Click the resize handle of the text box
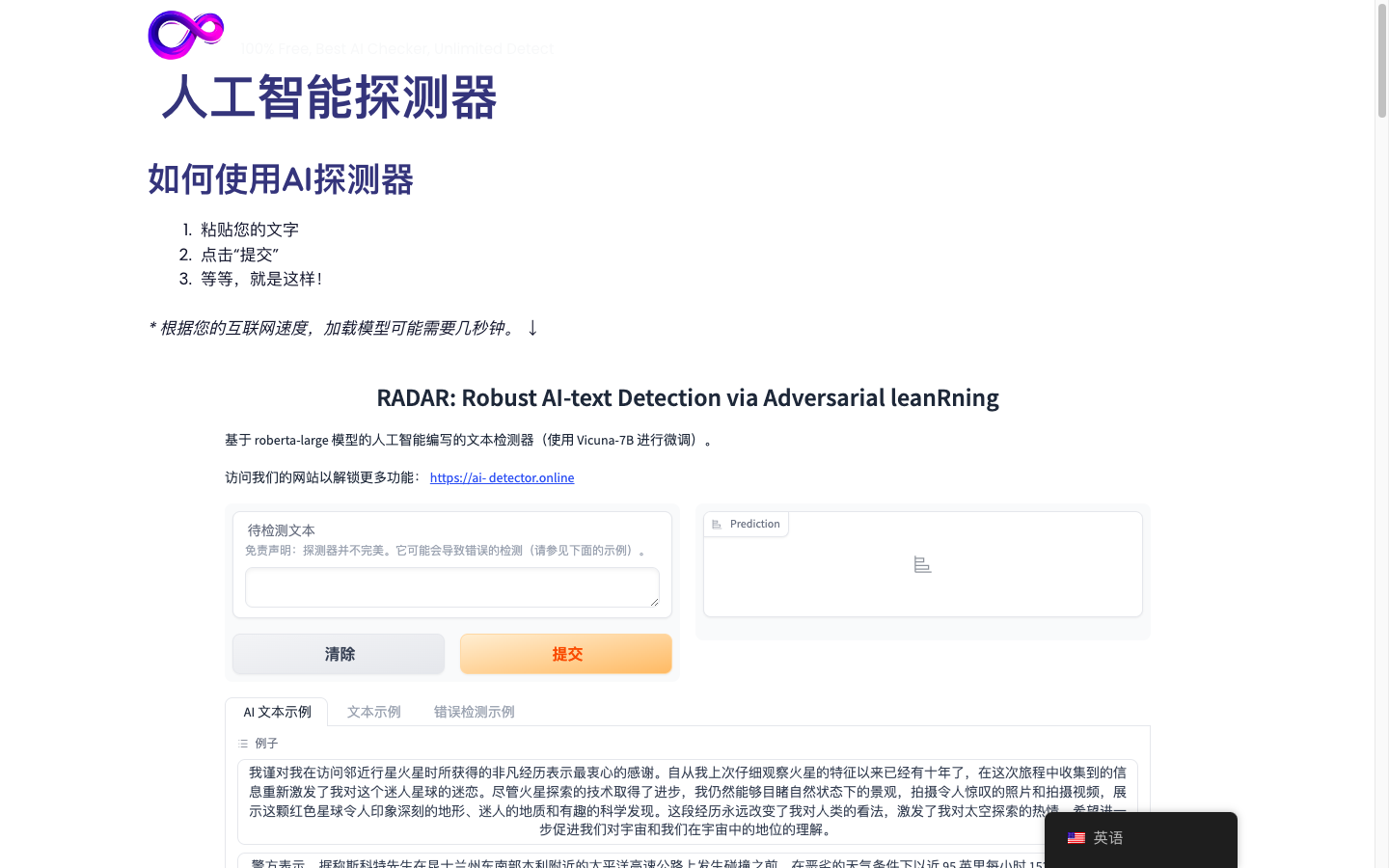The image size is (1389, 868). 656,604
